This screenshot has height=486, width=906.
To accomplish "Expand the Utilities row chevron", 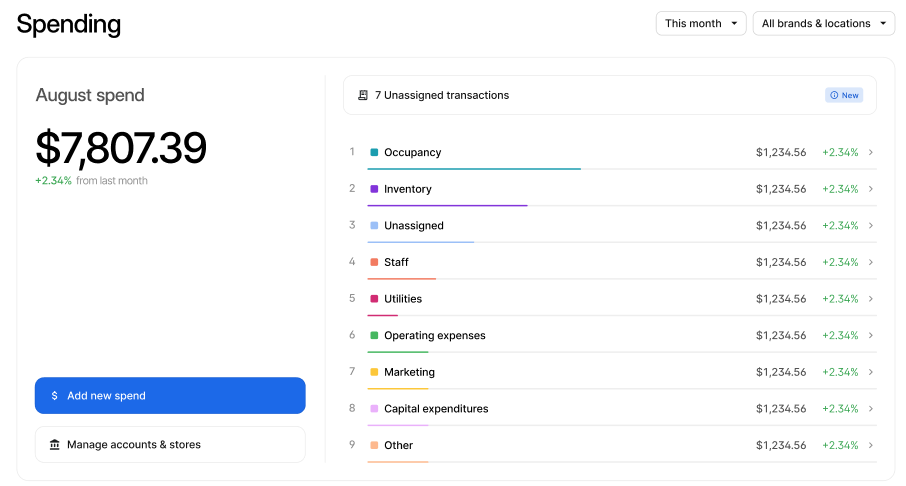I will coord(871,299).
